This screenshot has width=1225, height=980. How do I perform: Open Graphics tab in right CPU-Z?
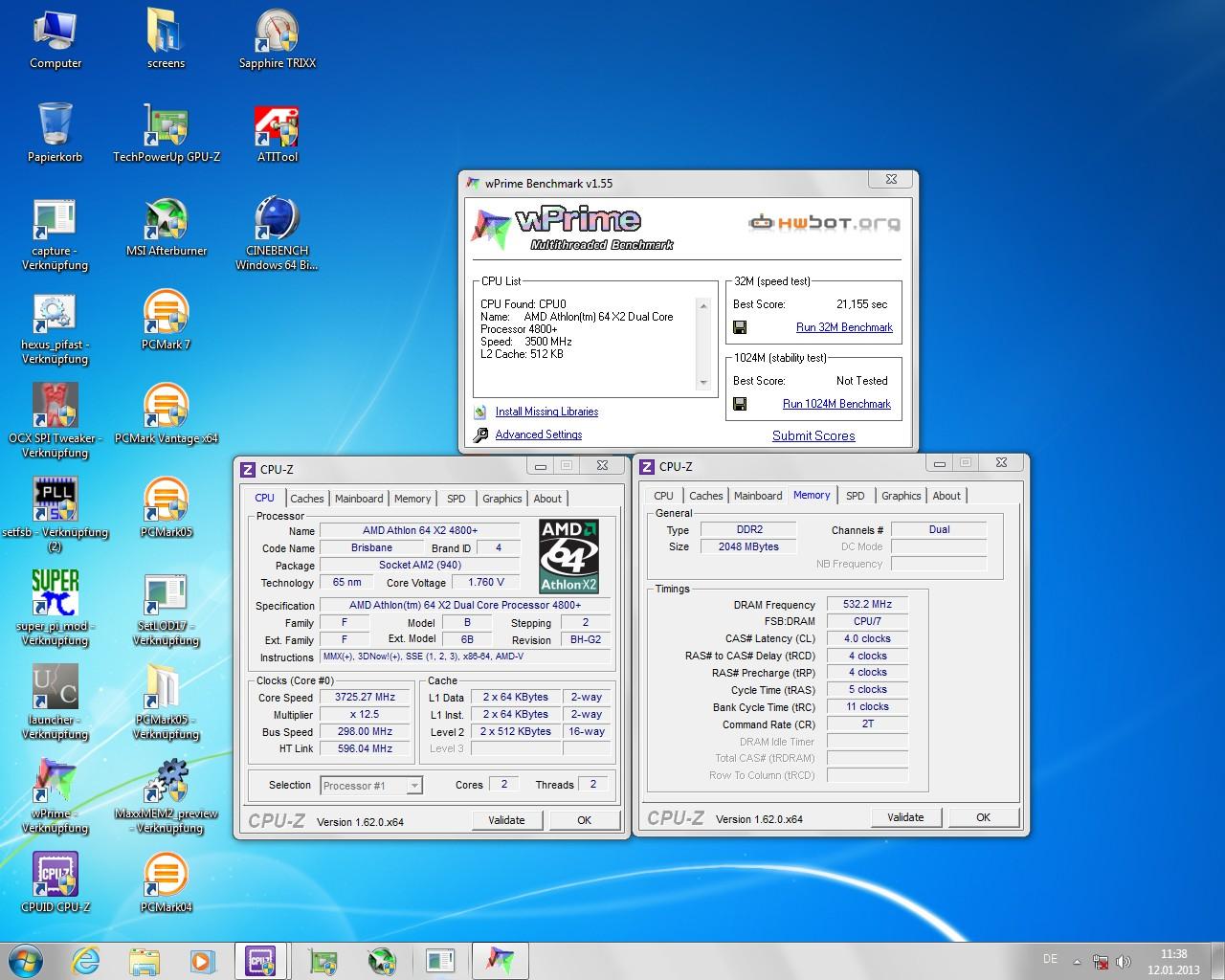coord(902,496)
